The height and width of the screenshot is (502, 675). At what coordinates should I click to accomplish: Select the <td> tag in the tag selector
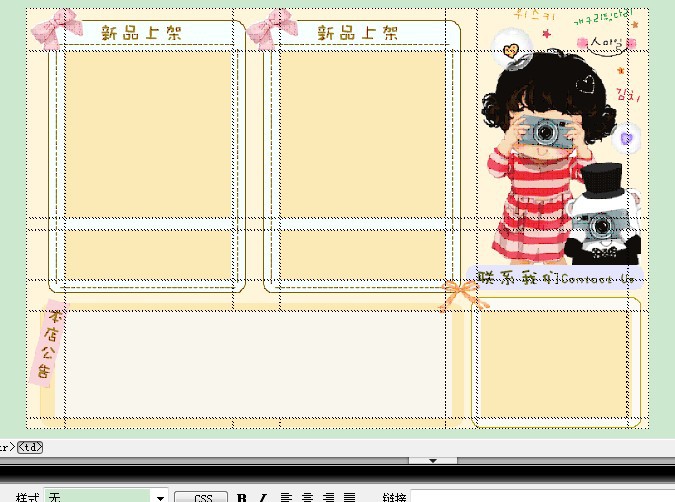tap(30, 447)
